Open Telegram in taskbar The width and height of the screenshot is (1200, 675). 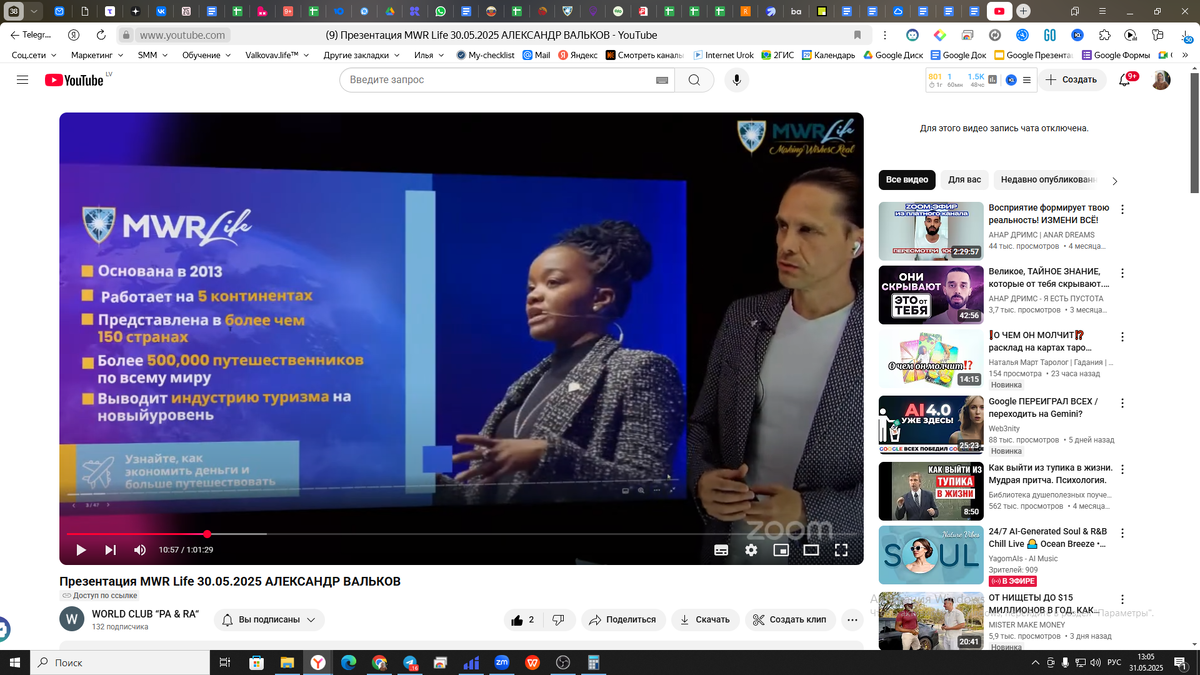coord(410,662)
